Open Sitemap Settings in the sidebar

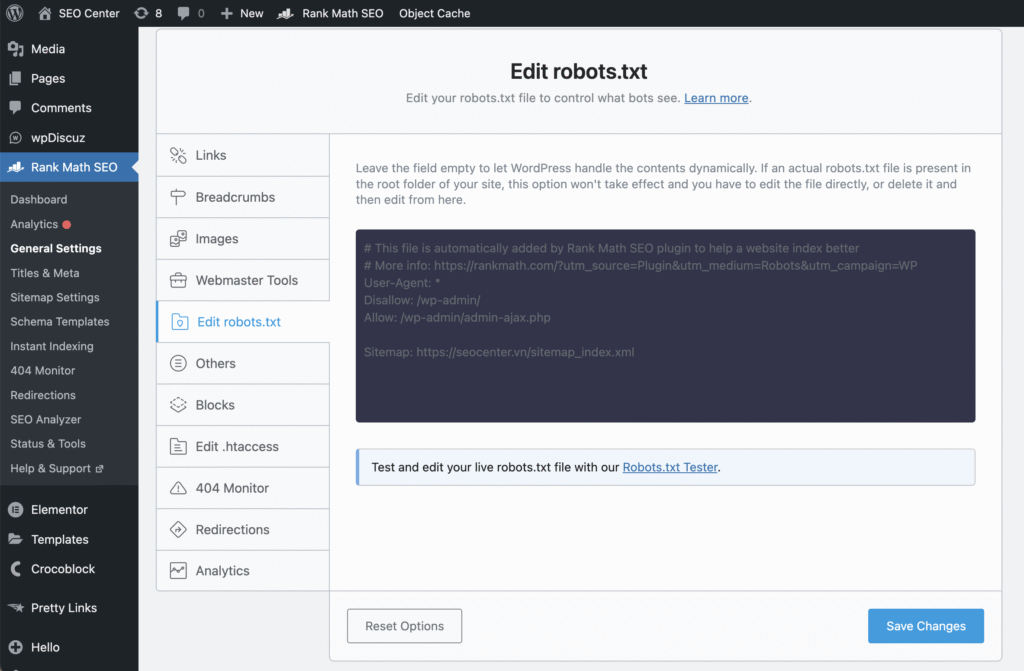[x=55, y=297]
